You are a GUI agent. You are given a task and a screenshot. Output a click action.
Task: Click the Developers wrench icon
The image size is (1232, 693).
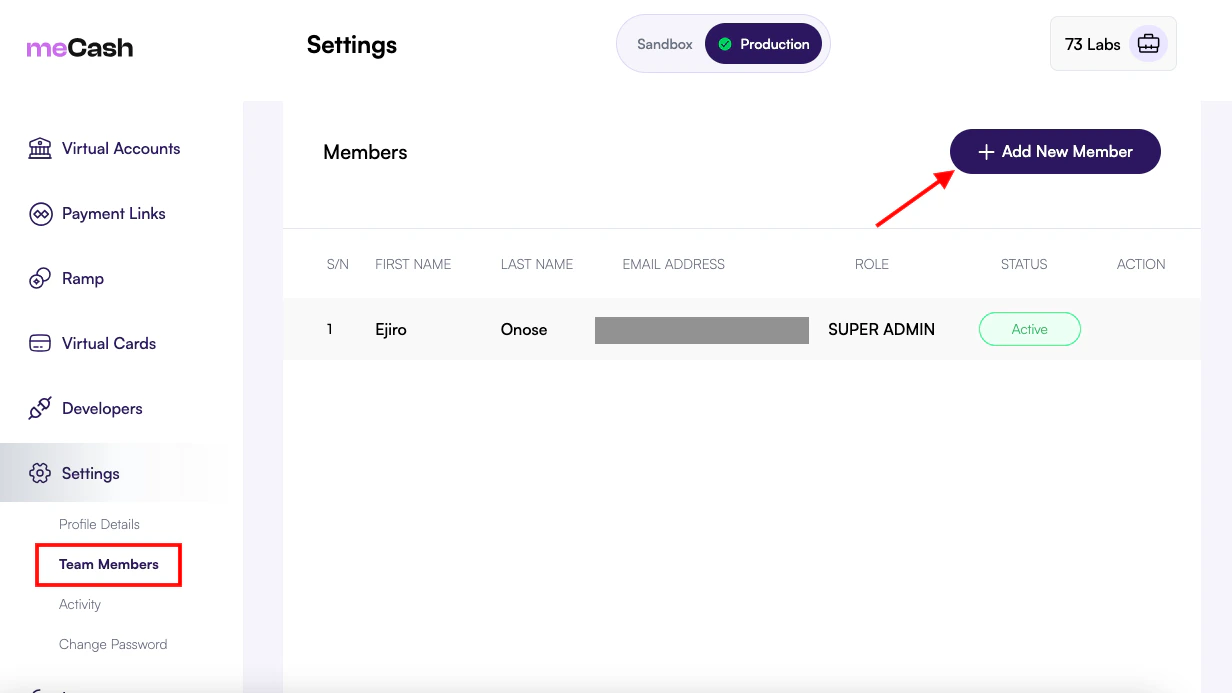[39, 408]
